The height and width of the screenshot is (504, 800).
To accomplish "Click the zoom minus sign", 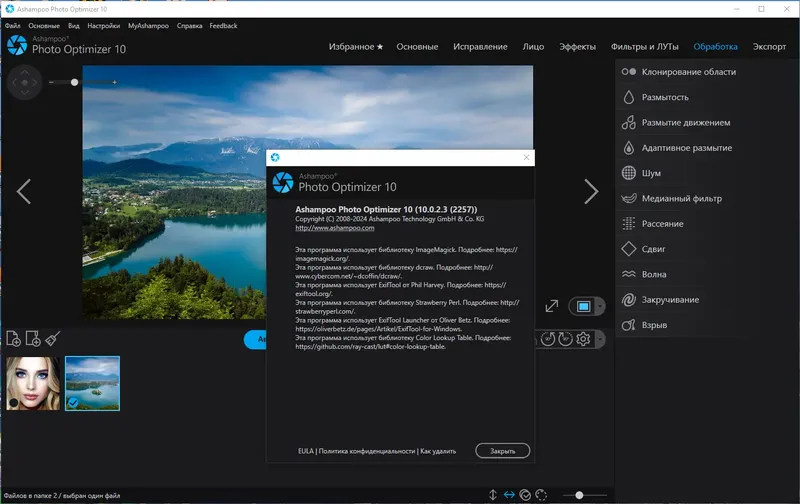I will click(x=52, y=82).
